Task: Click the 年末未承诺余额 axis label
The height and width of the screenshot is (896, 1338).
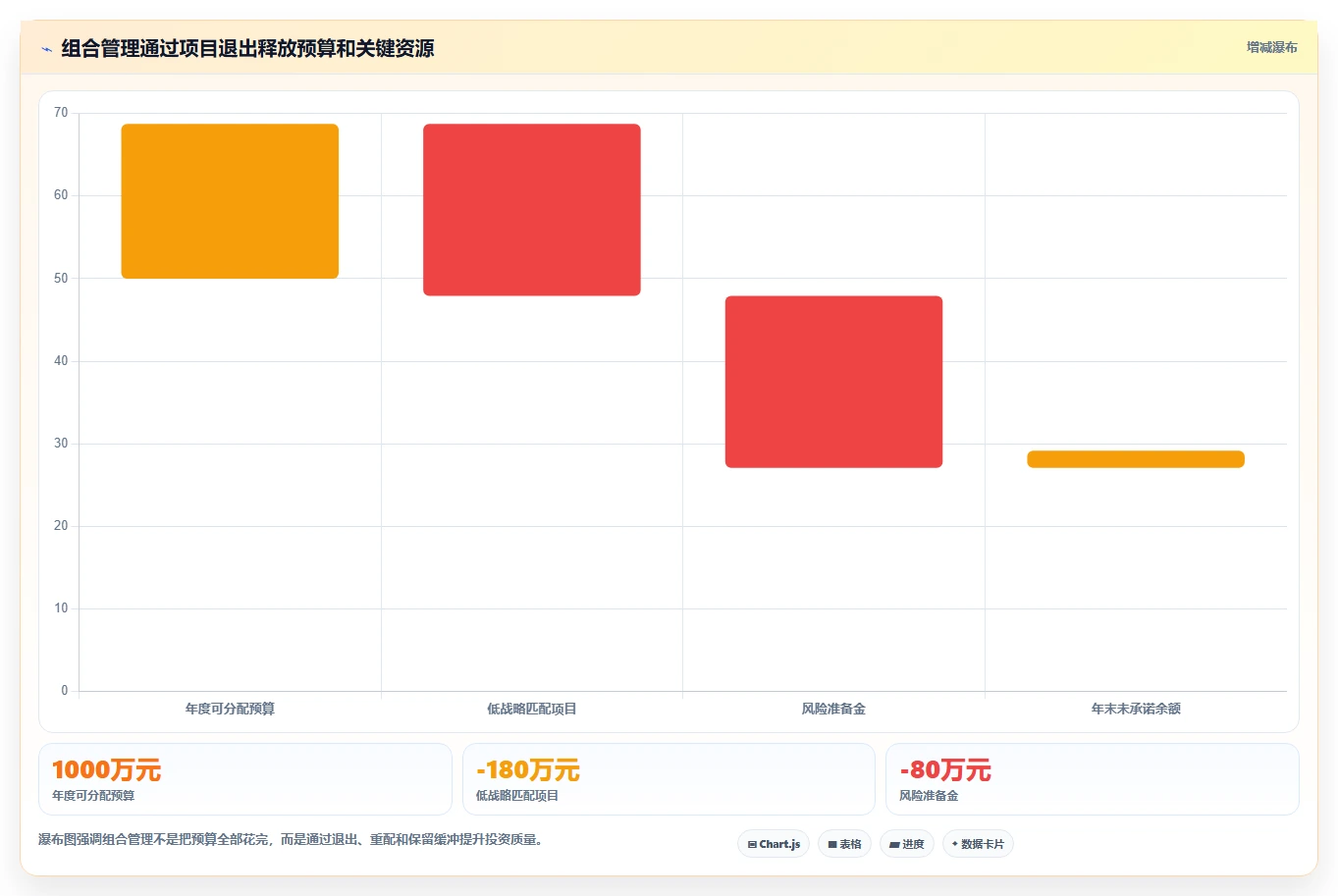Action: [1136, 709]
